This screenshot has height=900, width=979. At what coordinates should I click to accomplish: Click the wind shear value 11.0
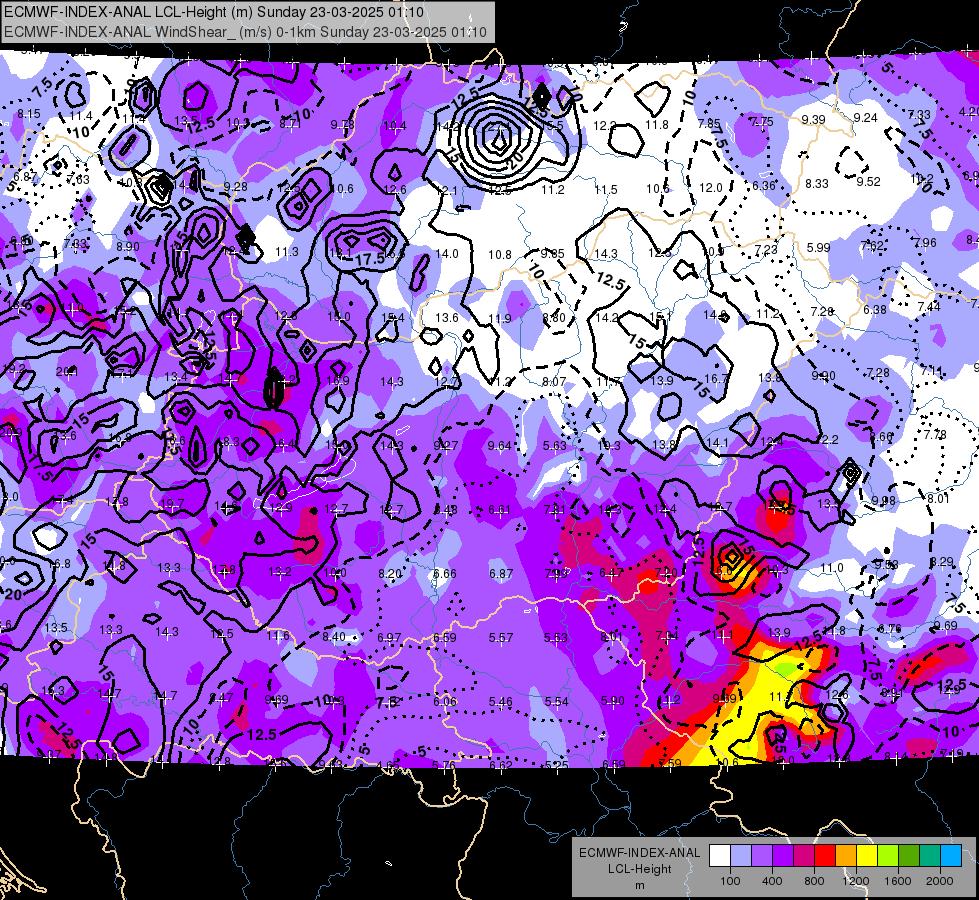pos(832,568)
